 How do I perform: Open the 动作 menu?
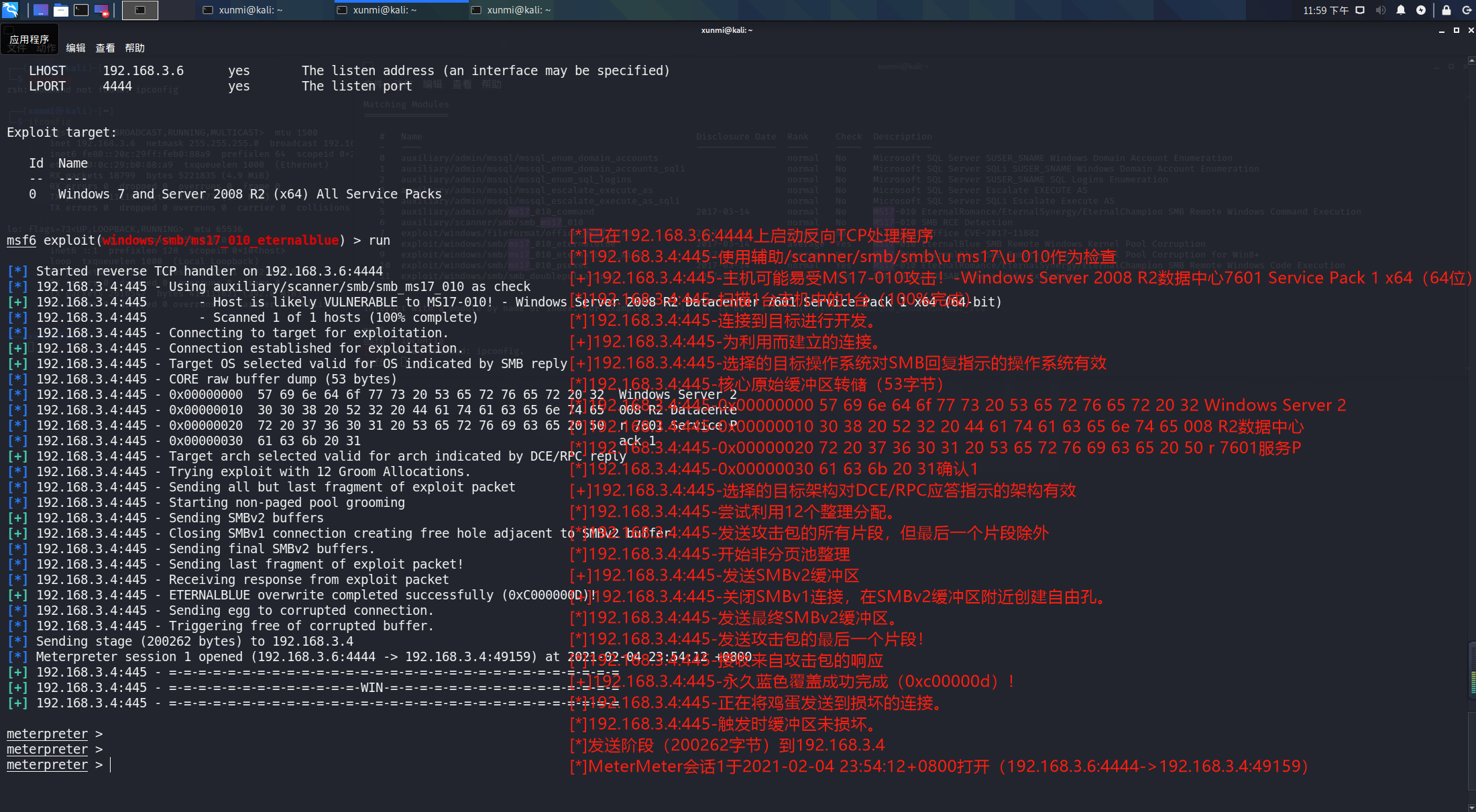pyautogui.click(x=46, y=48)
